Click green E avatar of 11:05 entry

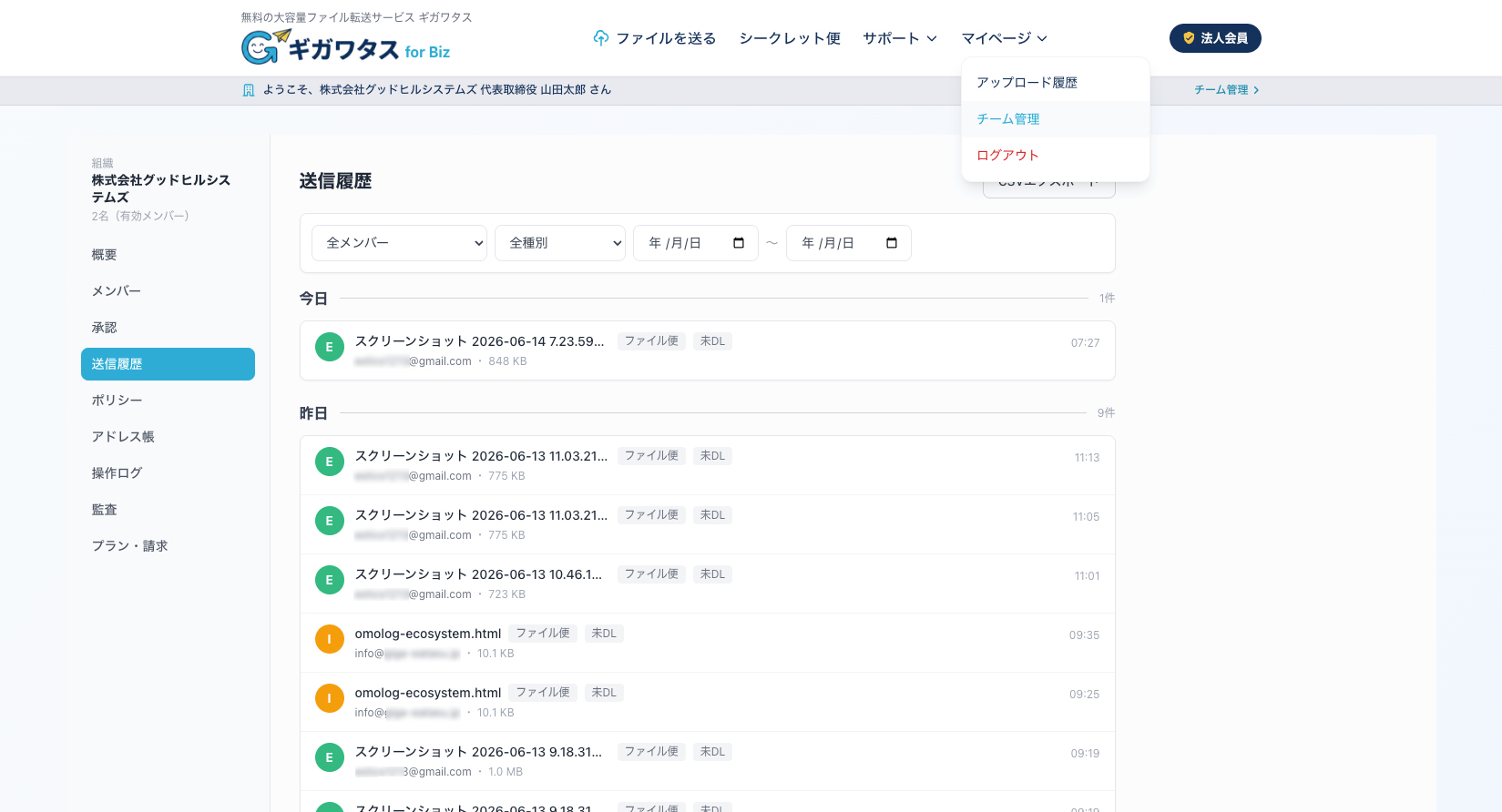pyautogui.click(x=330, y=521)
